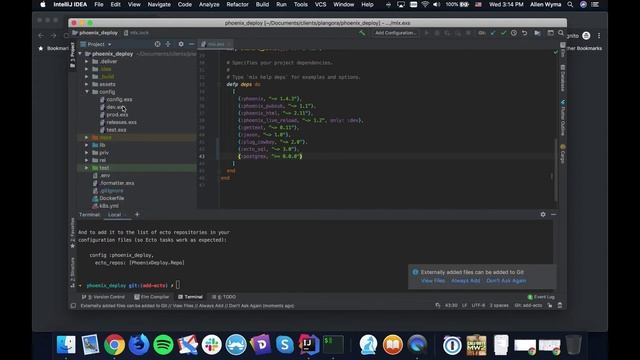The width and height of the screenshot is (640, 360).
Task: Open the Refactor menu
Action: tap(237, 4)
